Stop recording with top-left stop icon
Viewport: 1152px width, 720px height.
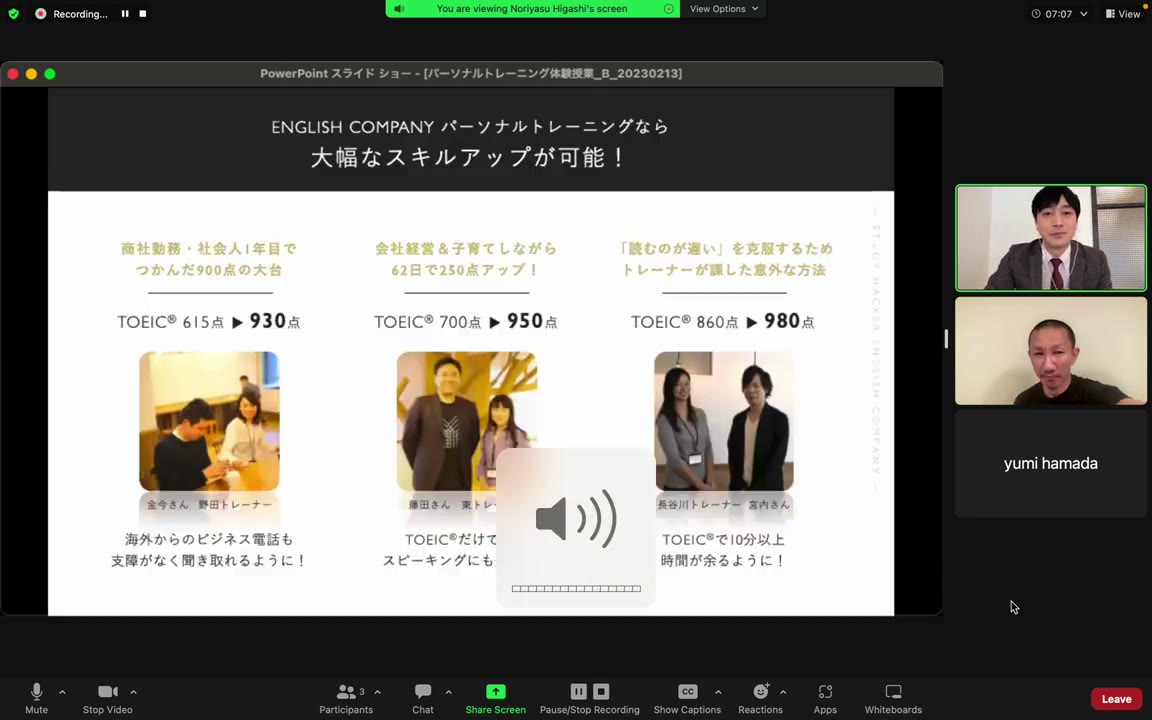point(143,13)
